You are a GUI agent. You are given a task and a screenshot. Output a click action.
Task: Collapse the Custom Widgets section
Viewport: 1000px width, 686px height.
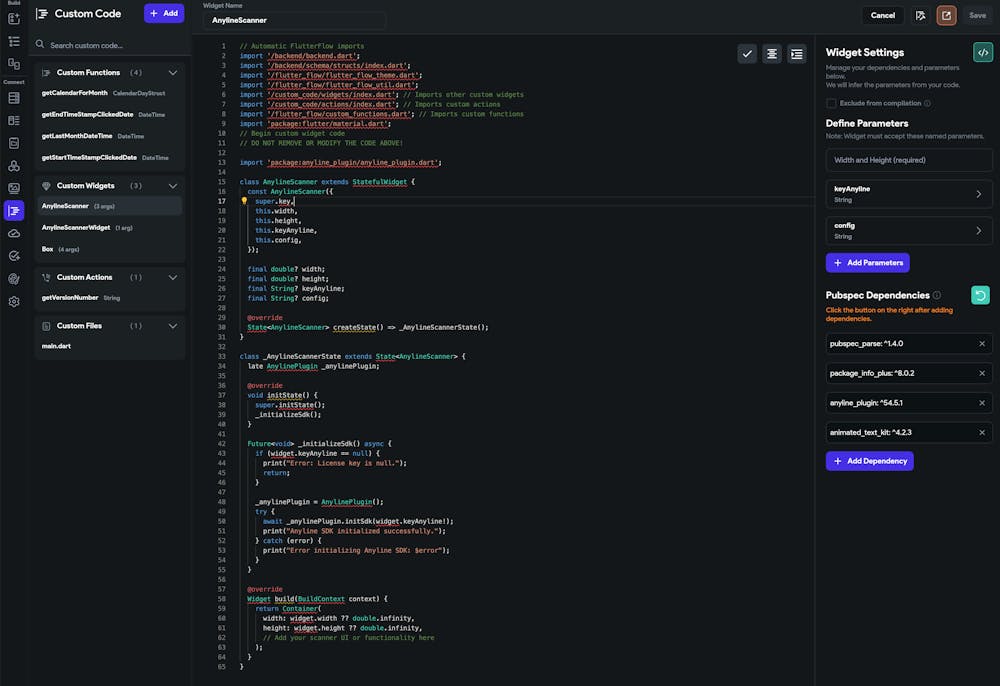pos(173,186)
